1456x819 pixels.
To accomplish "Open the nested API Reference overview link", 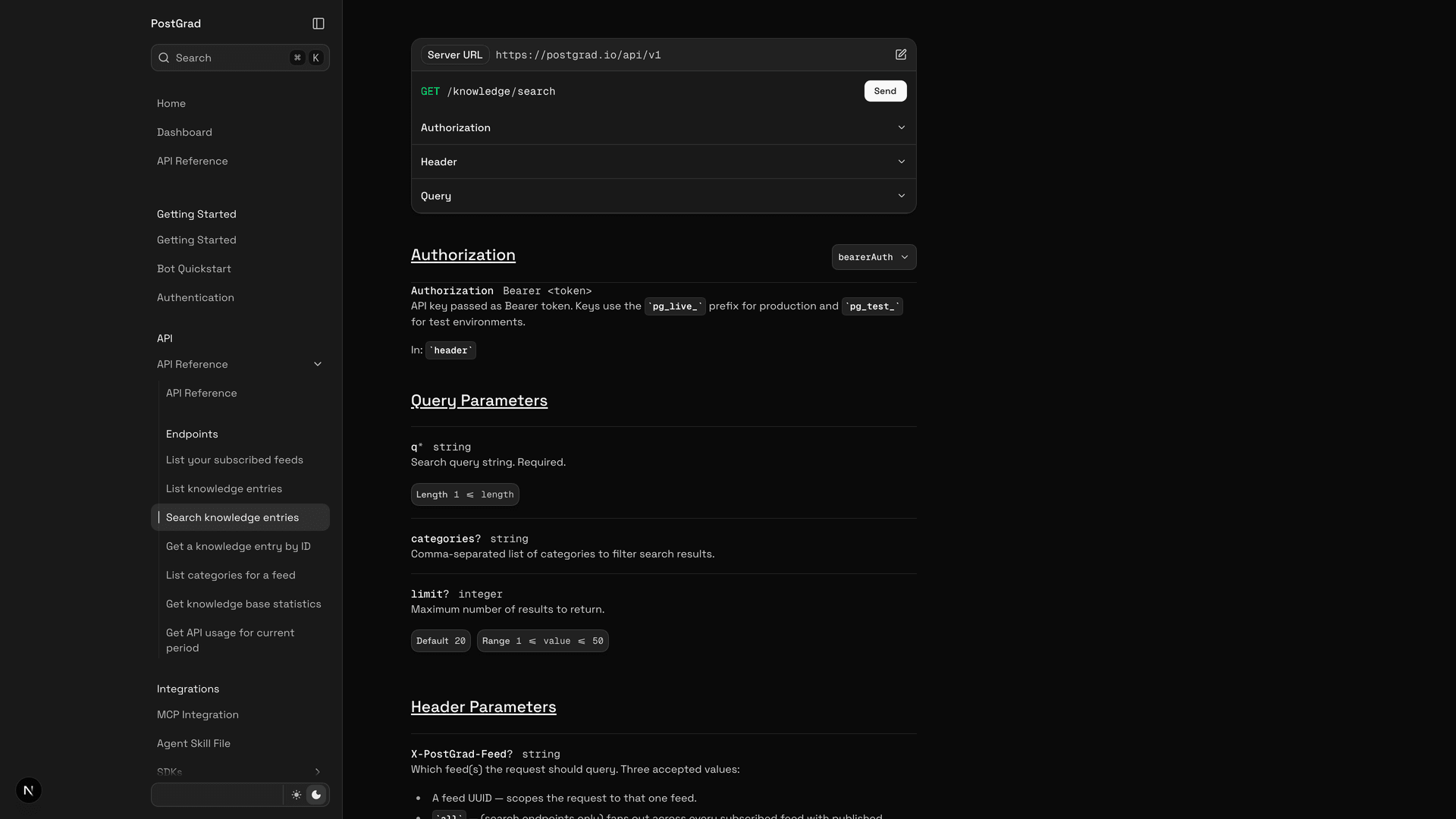I will tap(202, 393).
